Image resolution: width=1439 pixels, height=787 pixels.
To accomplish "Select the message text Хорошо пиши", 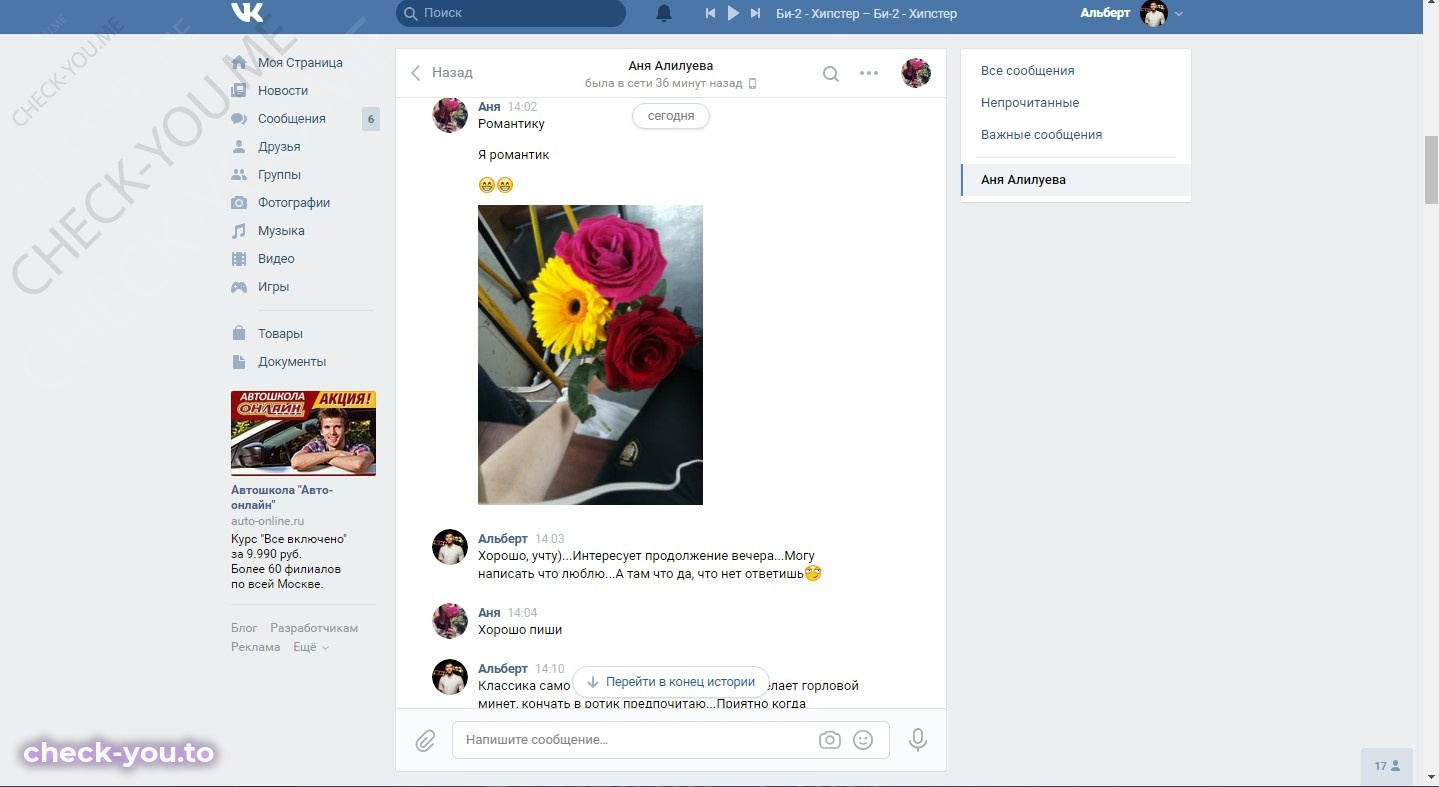I will (520, 630).
